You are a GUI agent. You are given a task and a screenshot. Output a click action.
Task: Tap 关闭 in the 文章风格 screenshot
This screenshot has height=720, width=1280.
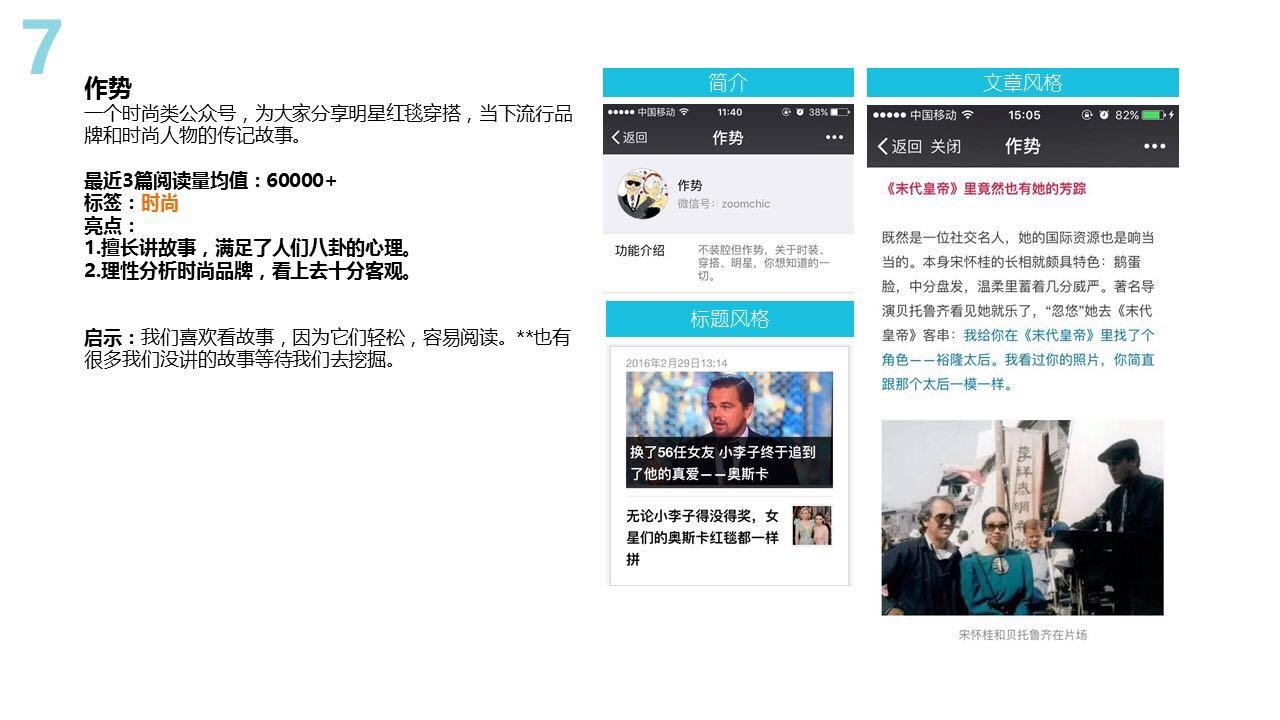[x=945, y=146]
